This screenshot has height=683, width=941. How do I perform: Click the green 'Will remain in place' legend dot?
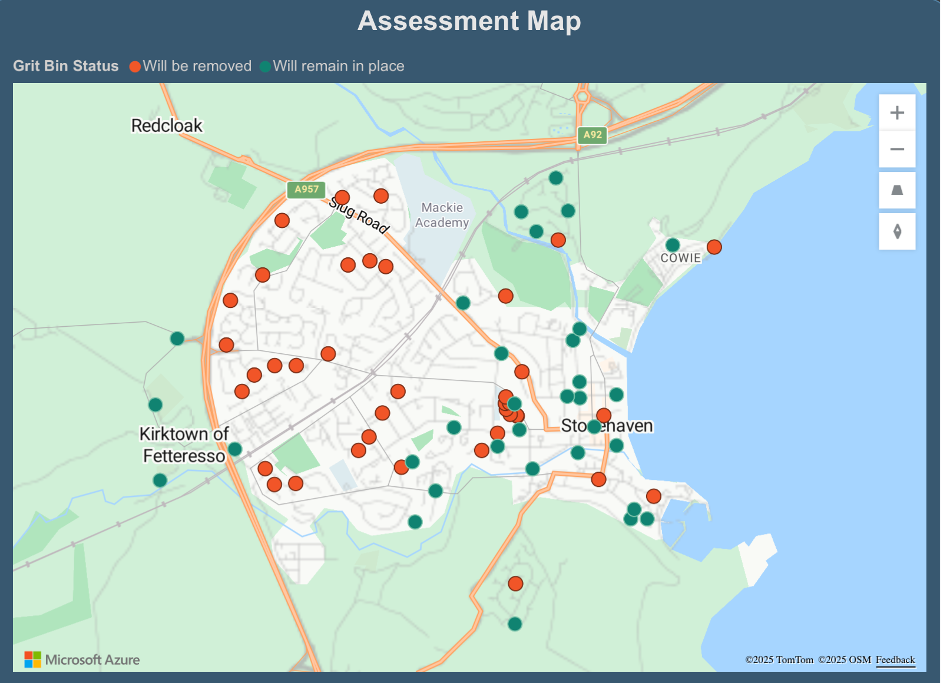pyautogui.click(x=265, y=66)
